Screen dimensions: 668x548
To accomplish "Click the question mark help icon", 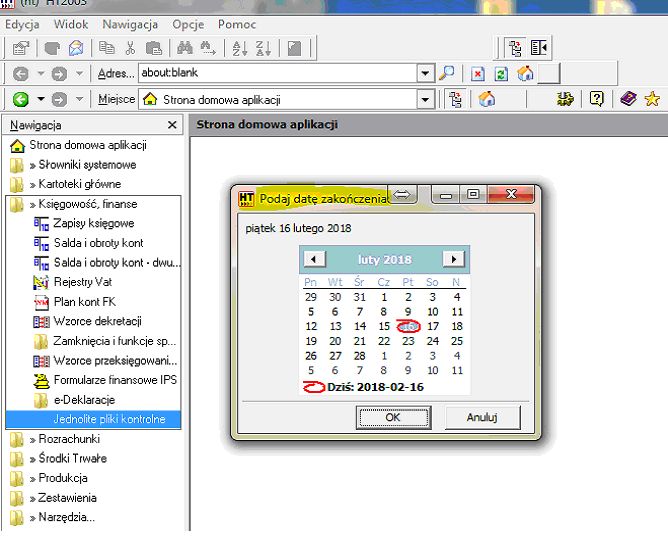I will (596, 99).
